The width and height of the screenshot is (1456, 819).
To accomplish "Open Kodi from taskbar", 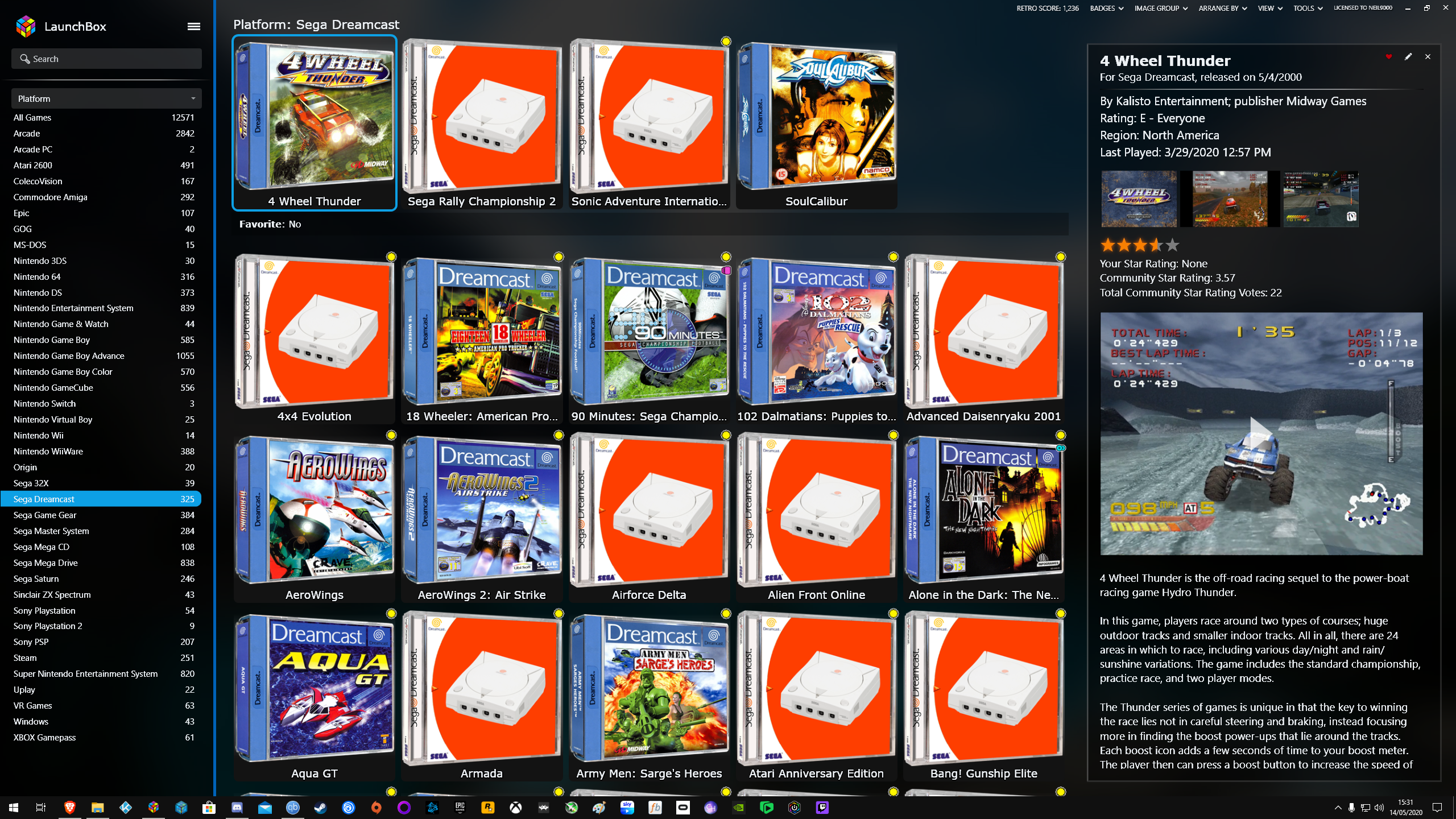I will 125,808.
